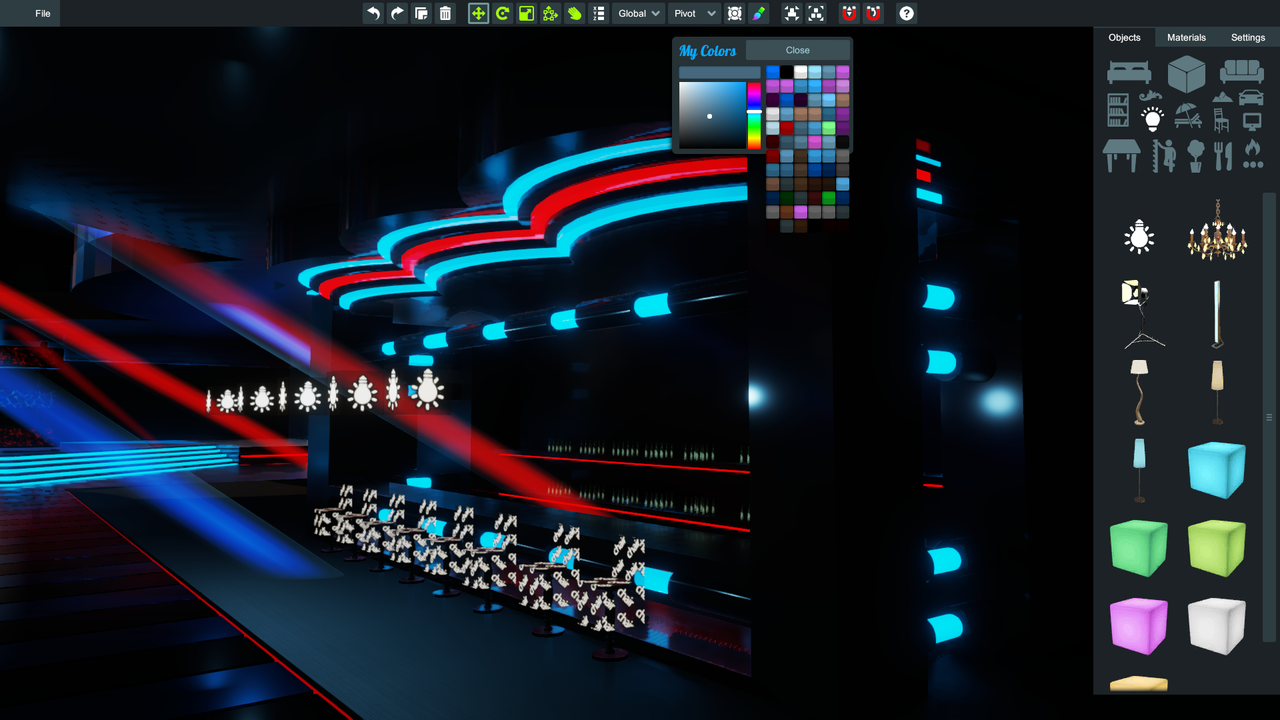Close the My Colors panel
1280x720 pixels.
coord(798,50)
